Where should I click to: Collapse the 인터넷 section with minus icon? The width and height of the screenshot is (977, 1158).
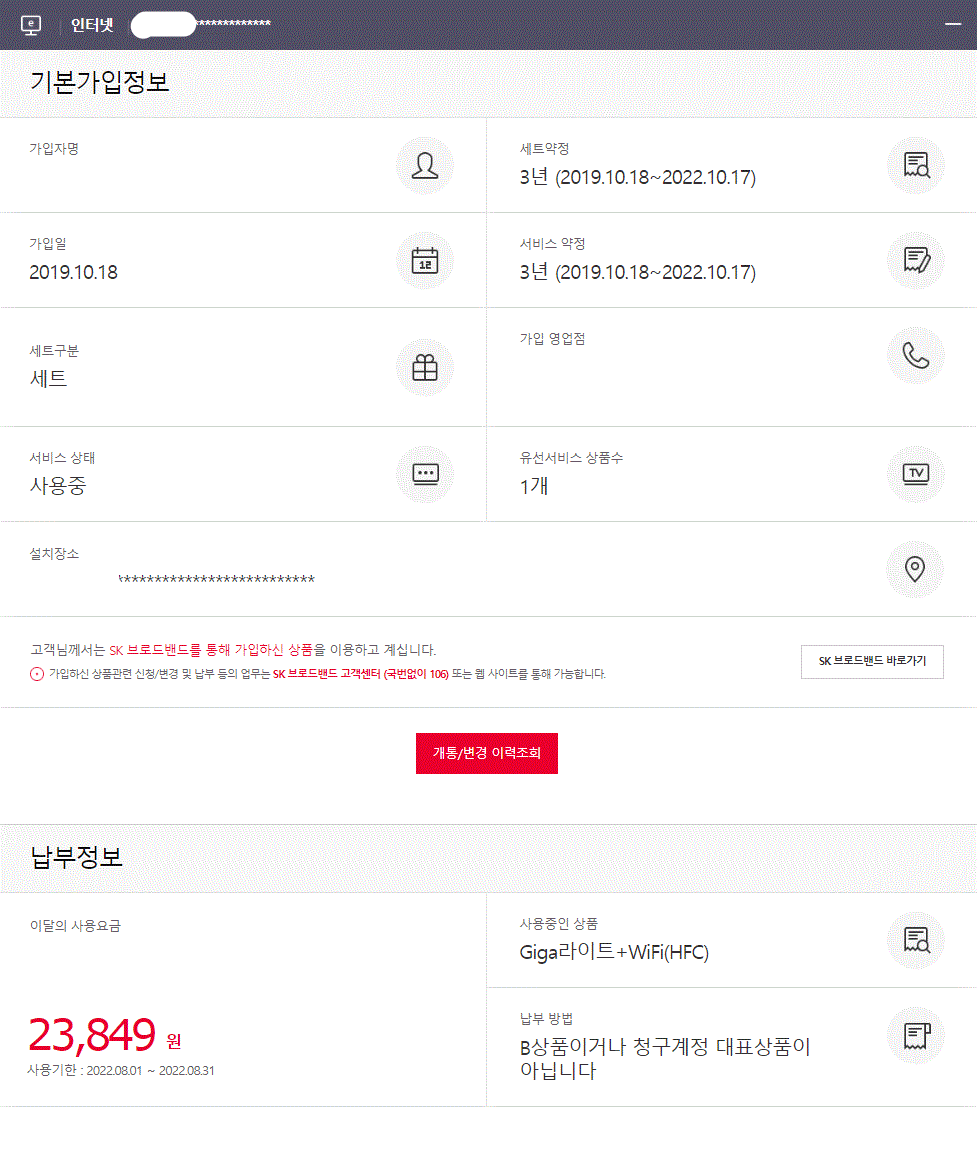(953, 24)
